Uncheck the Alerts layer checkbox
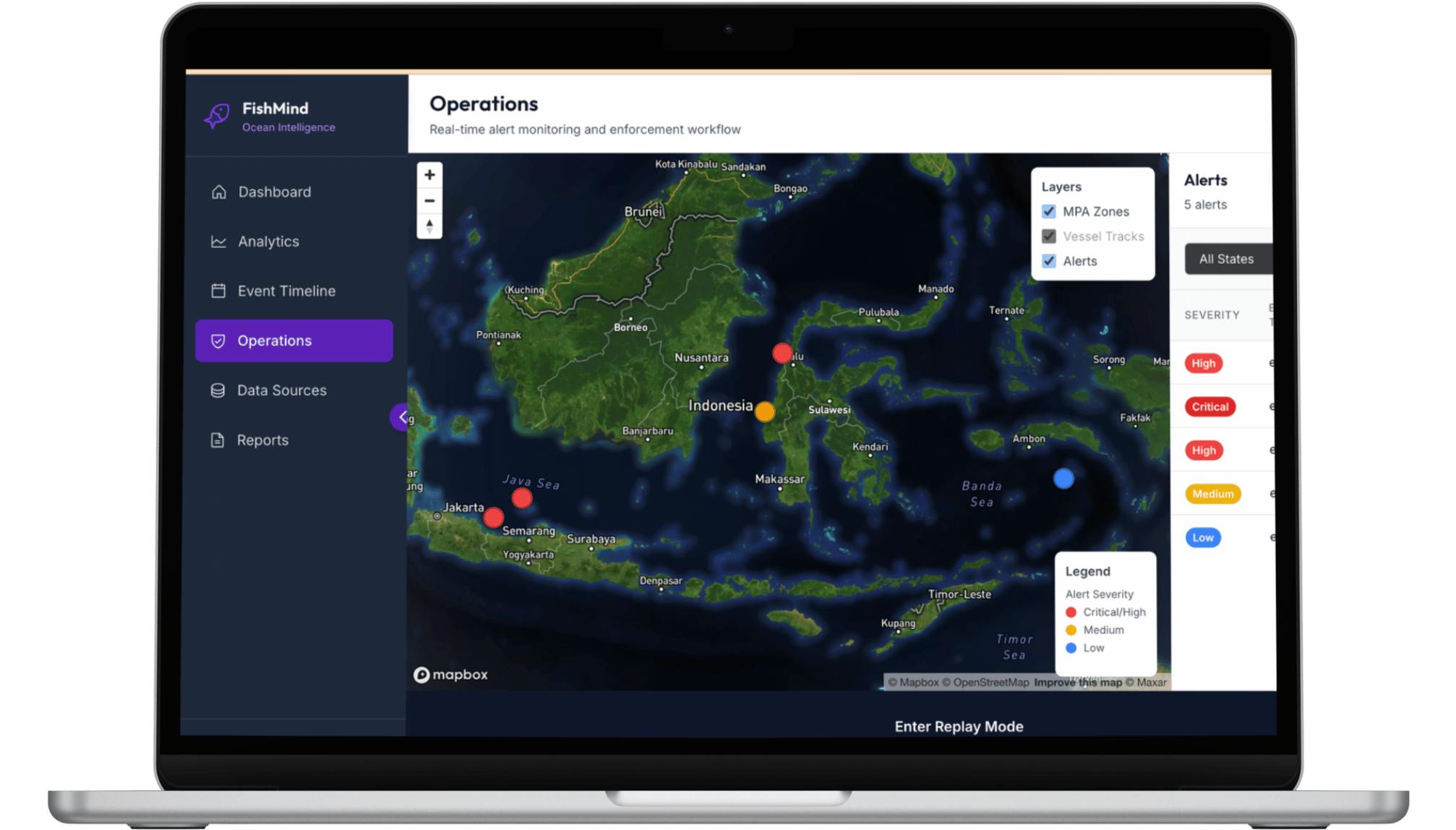Viewport: 1456px width, 830px height. pyautogui.click(x=1049, y=261)
